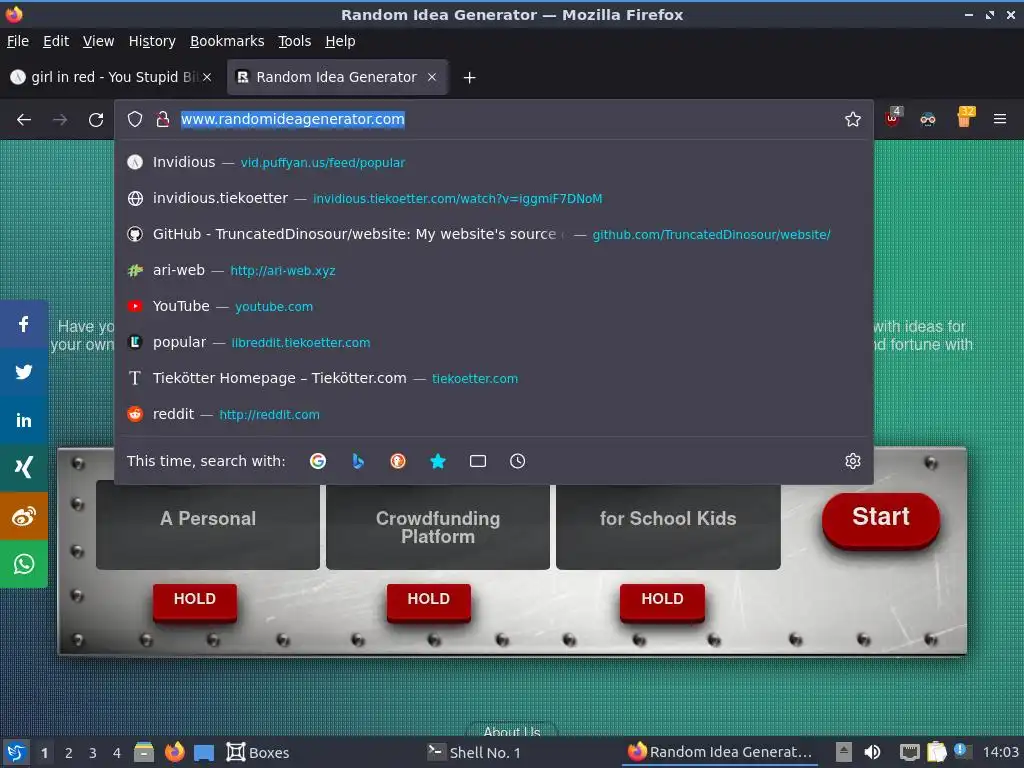Open Boxes from the taskbar
The height and width of the screenshot is (768, 1024).
pyautogui.click(x=258, y=752)
